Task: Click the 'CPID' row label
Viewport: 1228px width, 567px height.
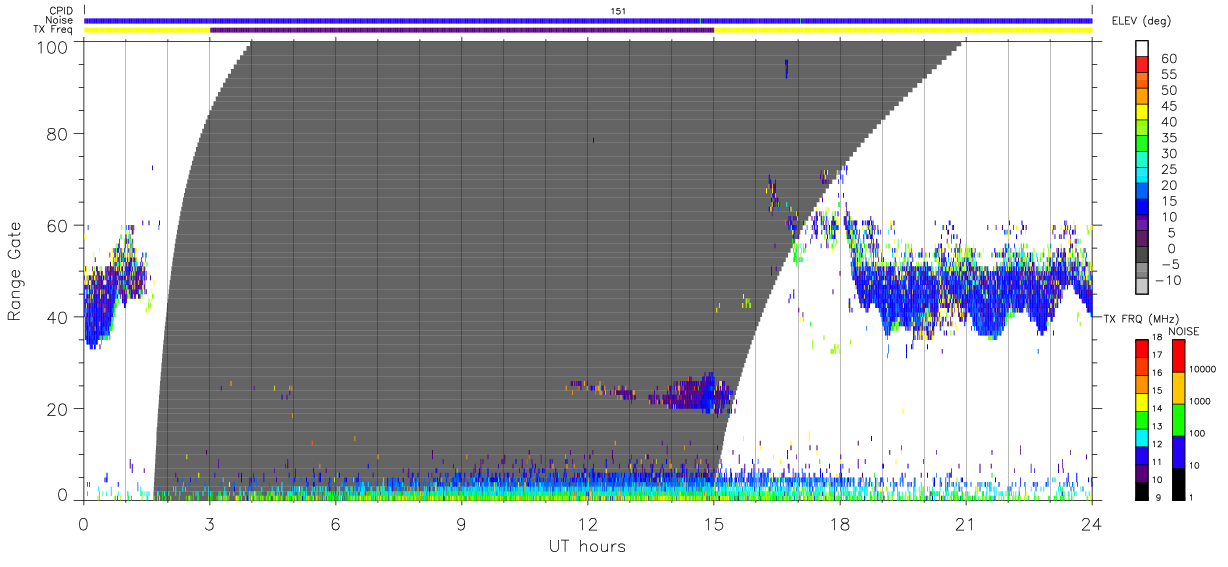Action: pyautogui.click(x=61, y=11)
